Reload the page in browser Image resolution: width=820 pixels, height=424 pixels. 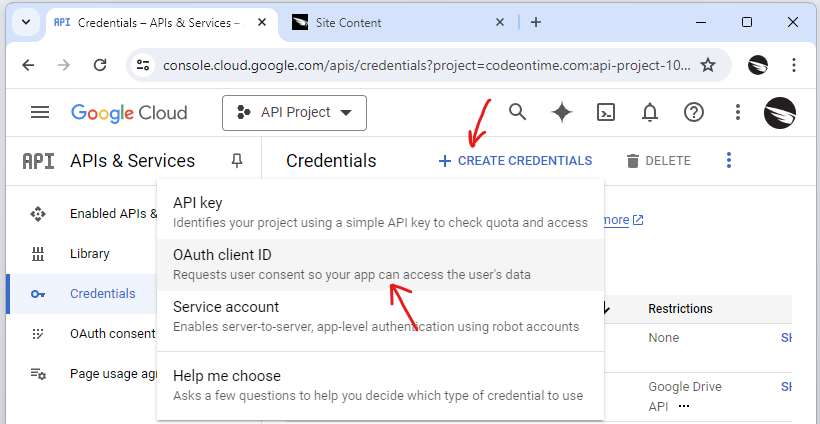click(100, 65)
